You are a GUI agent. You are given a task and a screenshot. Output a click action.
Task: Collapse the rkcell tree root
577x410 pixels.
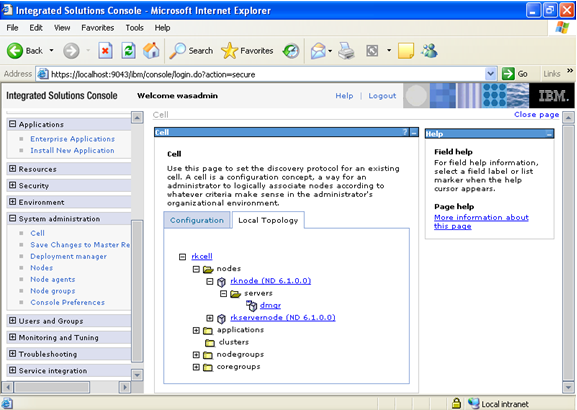(x=183, y=257)
